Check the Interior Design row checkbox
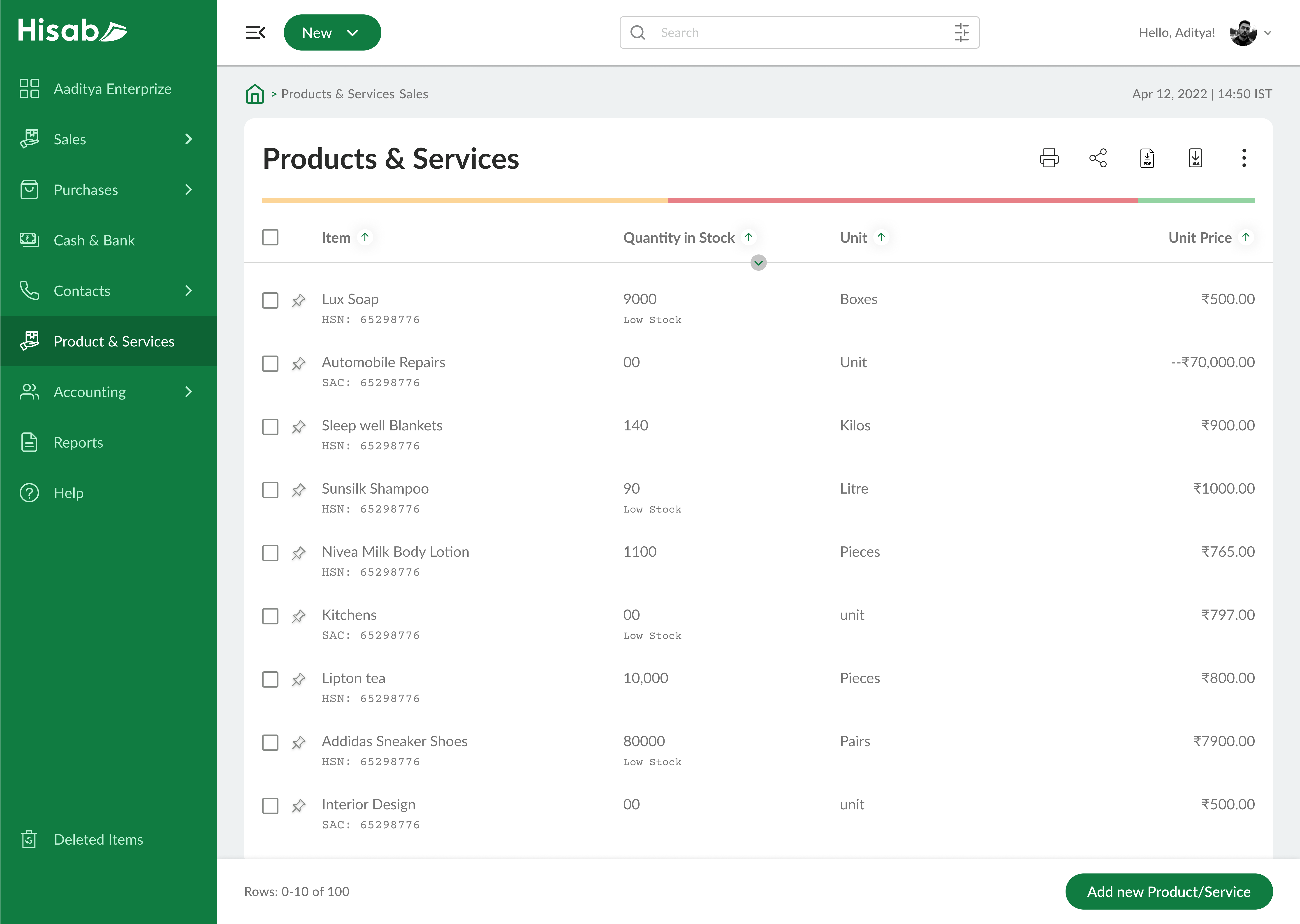 tap(270, 806)
